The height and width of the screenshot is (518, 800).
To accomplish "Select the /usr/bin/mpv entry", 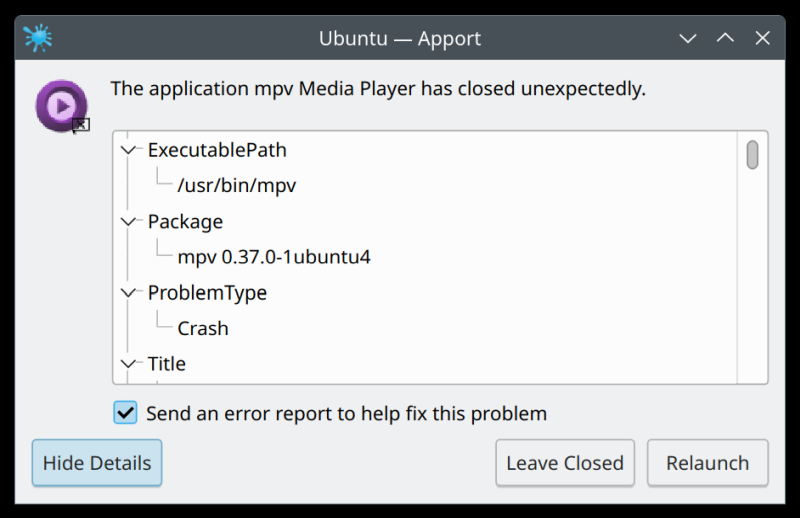I will (237, 185).
